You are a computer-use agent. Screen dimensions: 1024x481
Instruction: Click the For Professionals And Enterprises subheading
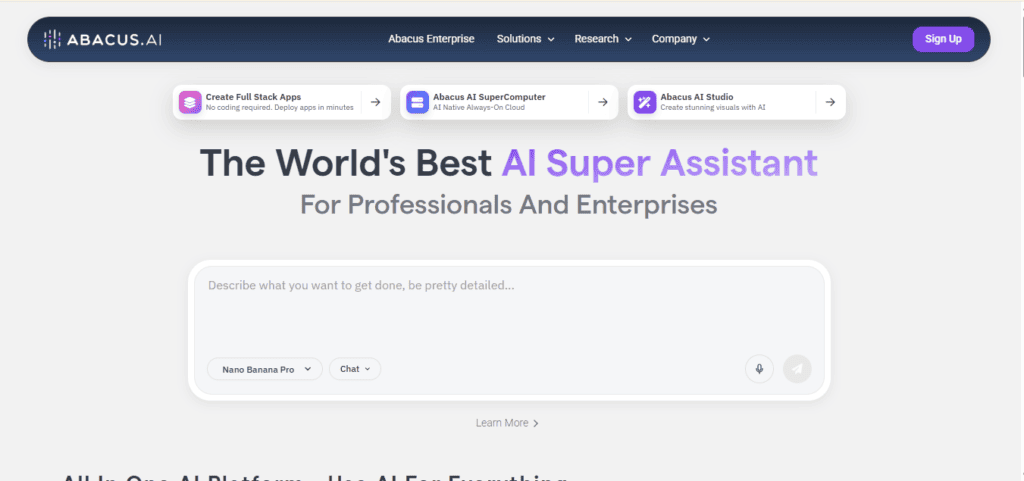click(x=509, y=205)
